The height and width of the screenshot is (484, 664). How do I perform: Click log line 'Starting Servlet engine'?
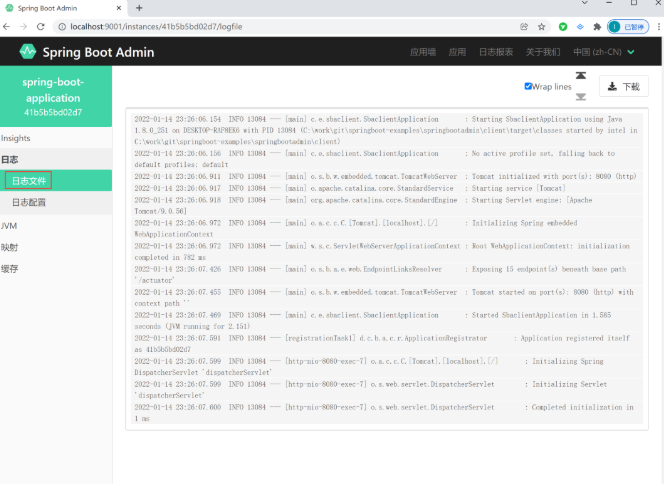click(387, 205)
